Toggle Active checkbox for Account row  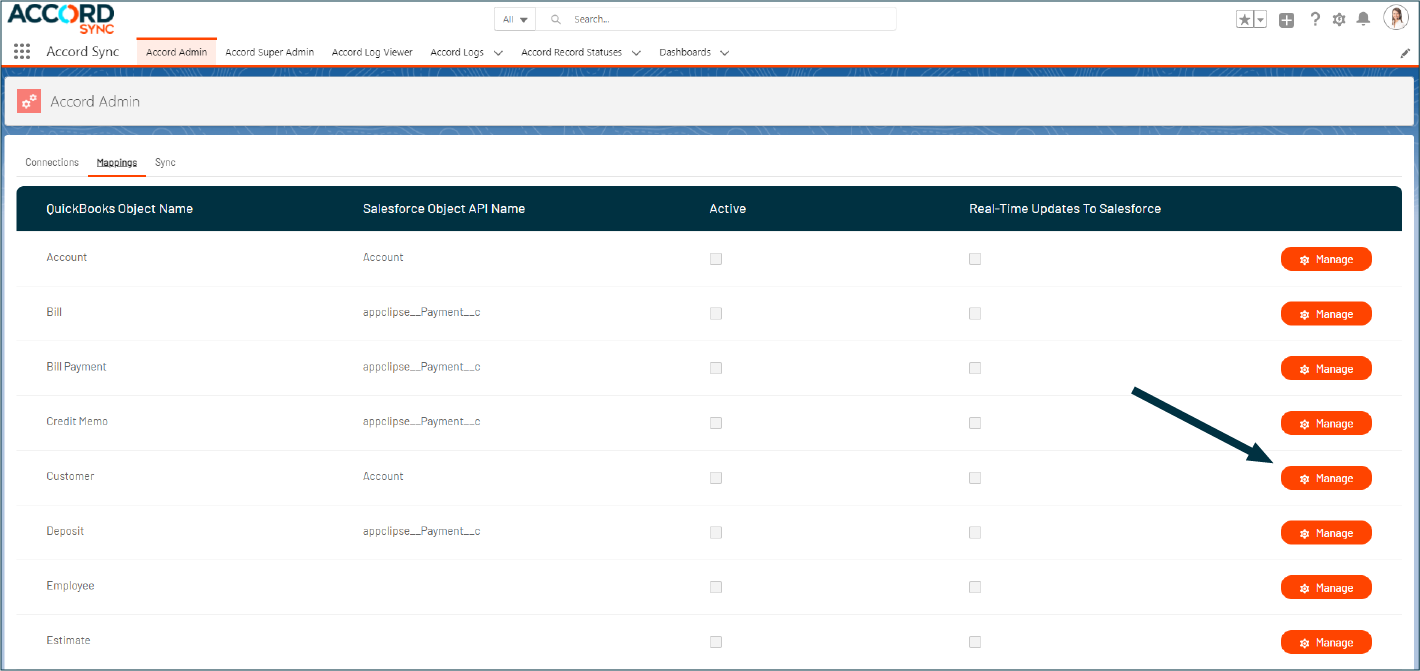716,259
